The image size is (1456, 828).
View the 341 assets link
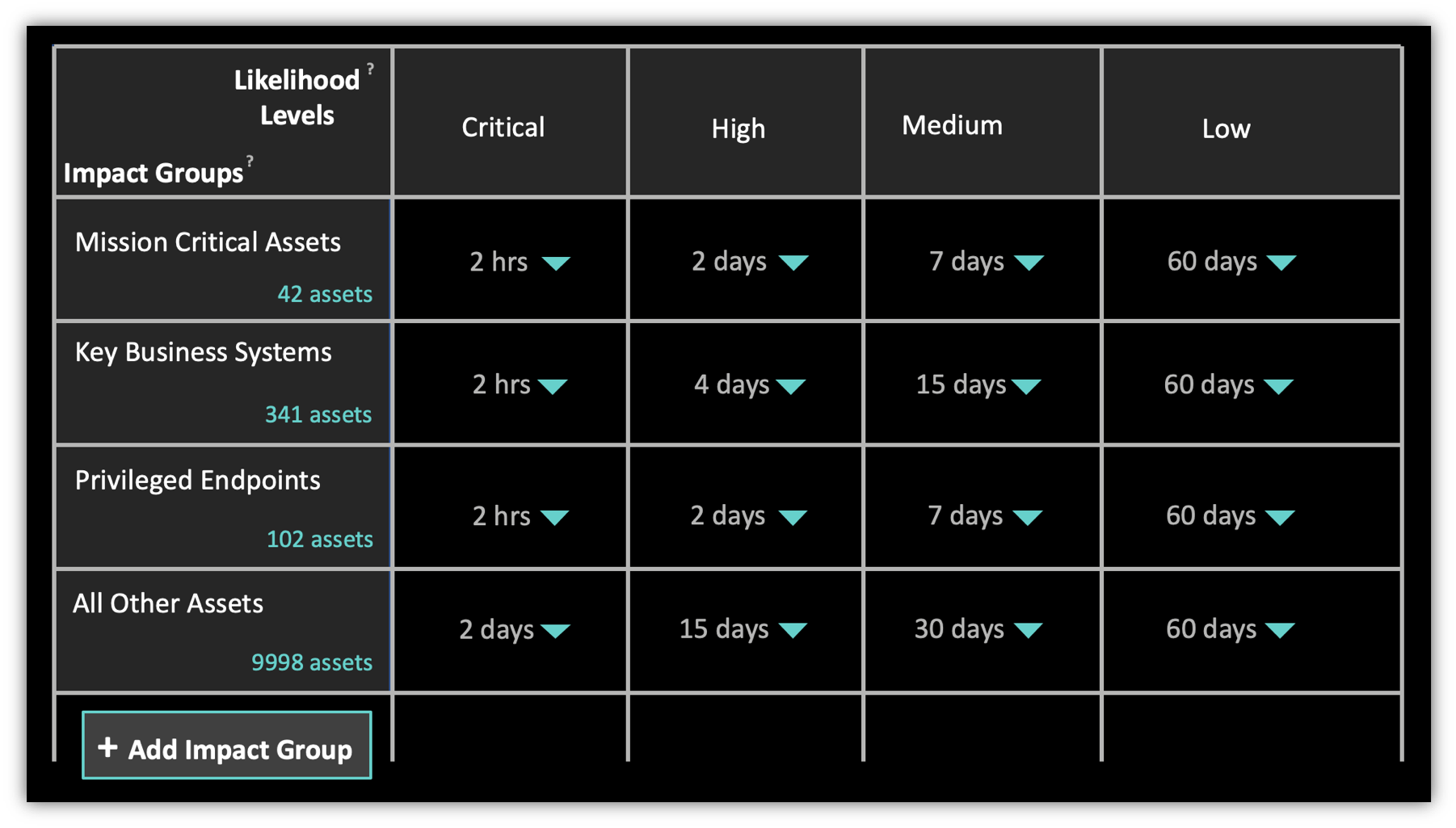[318, 414]
